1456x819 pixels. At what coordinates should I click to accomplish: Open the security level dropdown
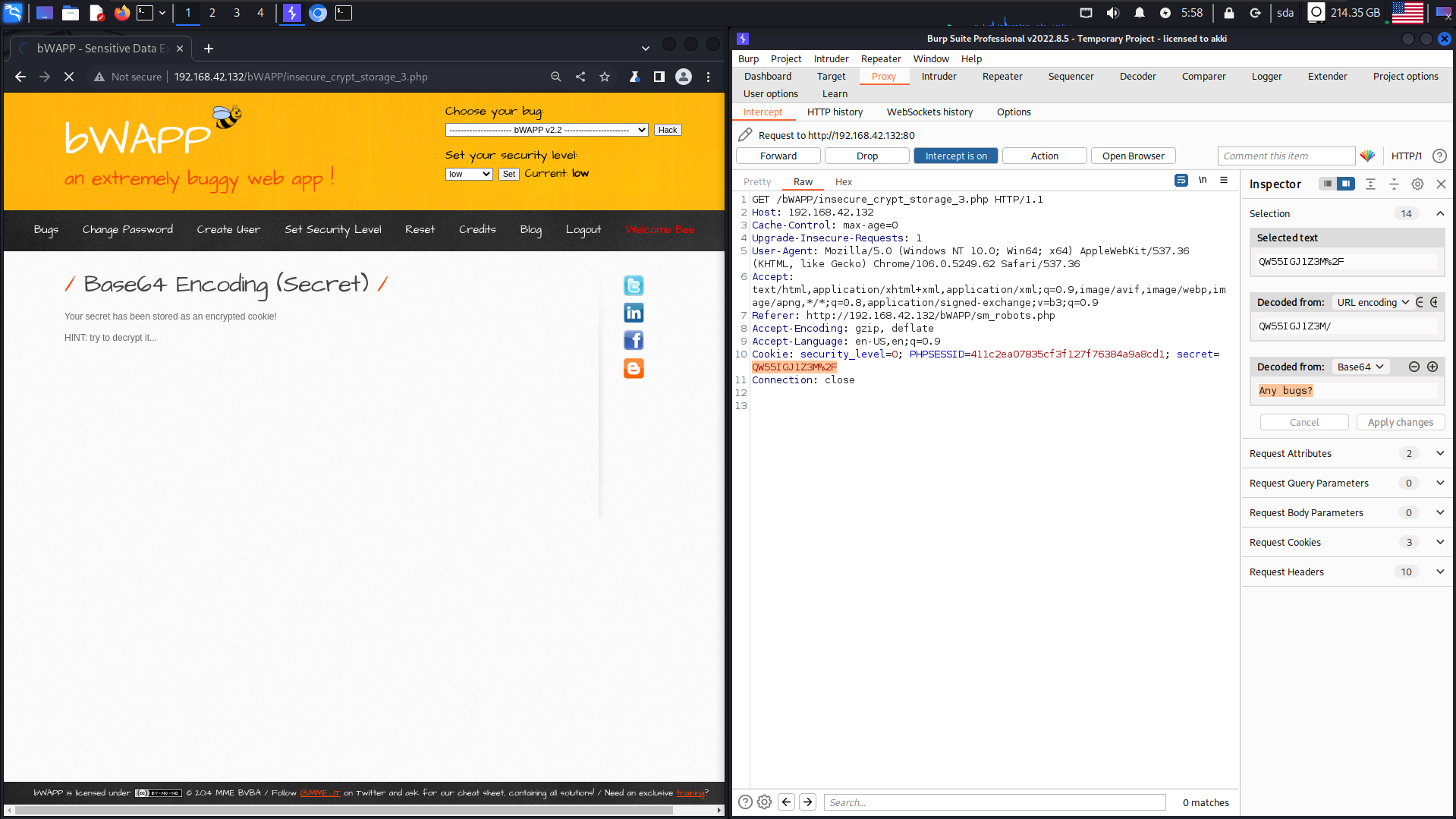[469, 174]
